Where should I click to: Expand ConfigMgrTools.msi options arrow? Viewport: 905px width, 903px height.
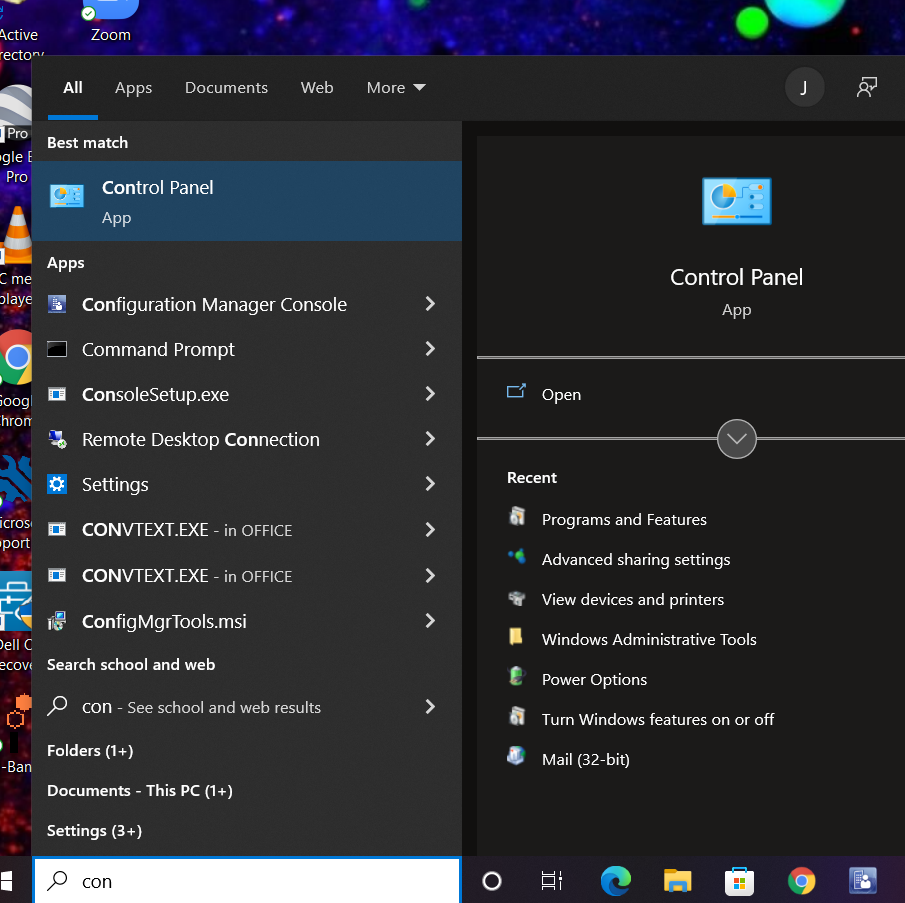click(x=429, y=620)
